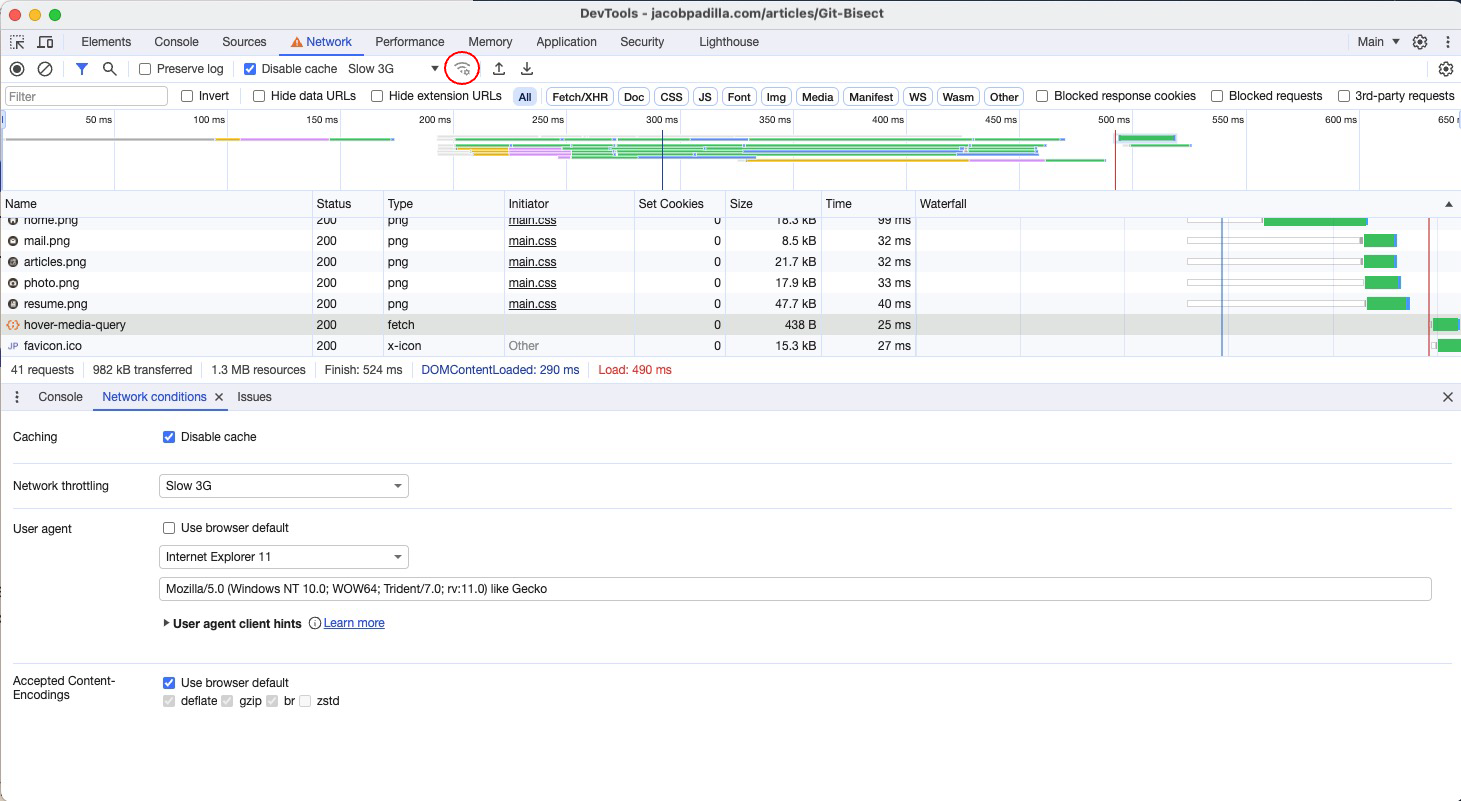Switch to the Application tab
Viewport: 1461px width, 801px height.
coord(566,42)
